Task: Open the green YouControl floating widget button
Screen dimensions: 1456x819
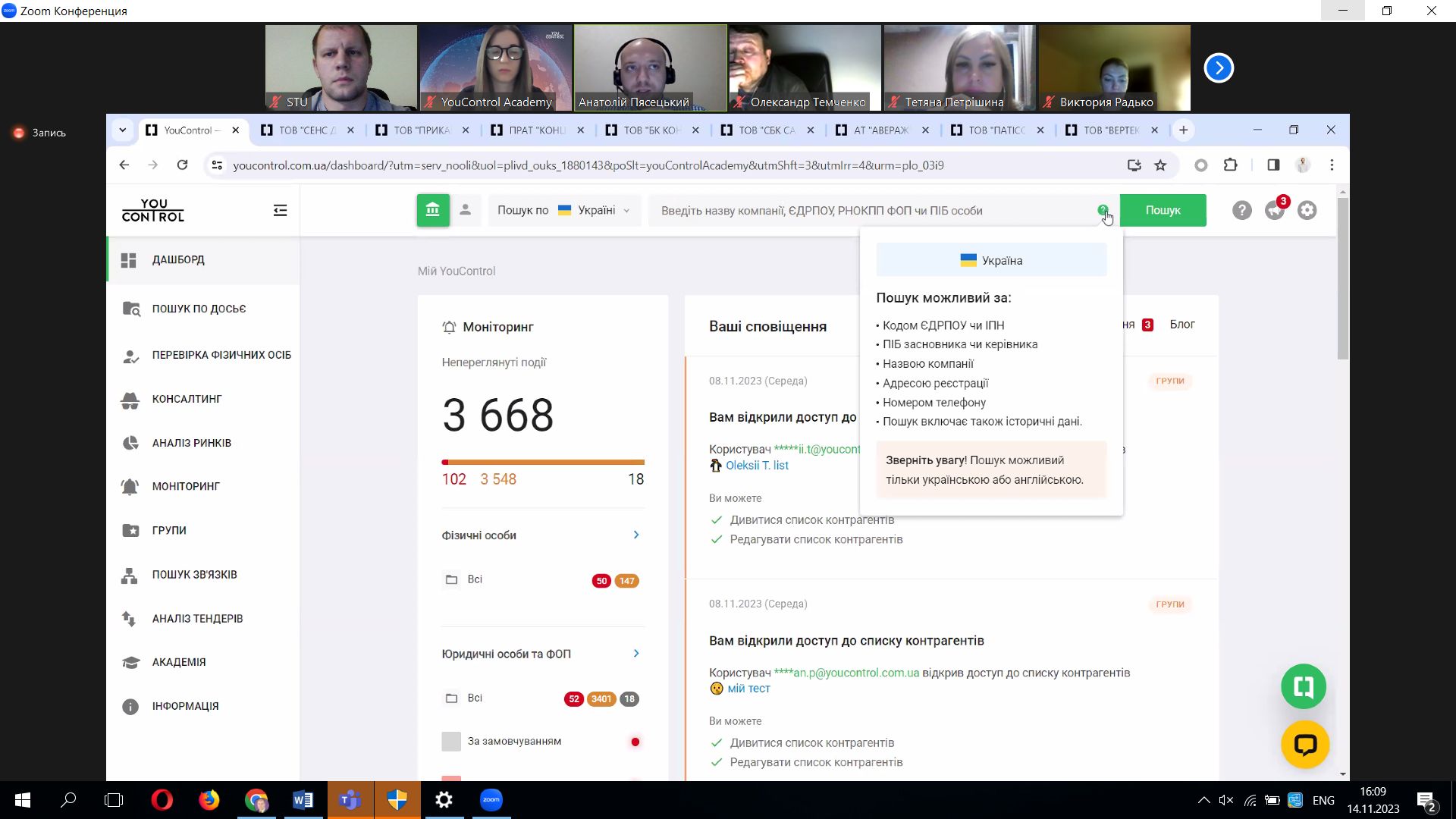Action: point(1304,687)
